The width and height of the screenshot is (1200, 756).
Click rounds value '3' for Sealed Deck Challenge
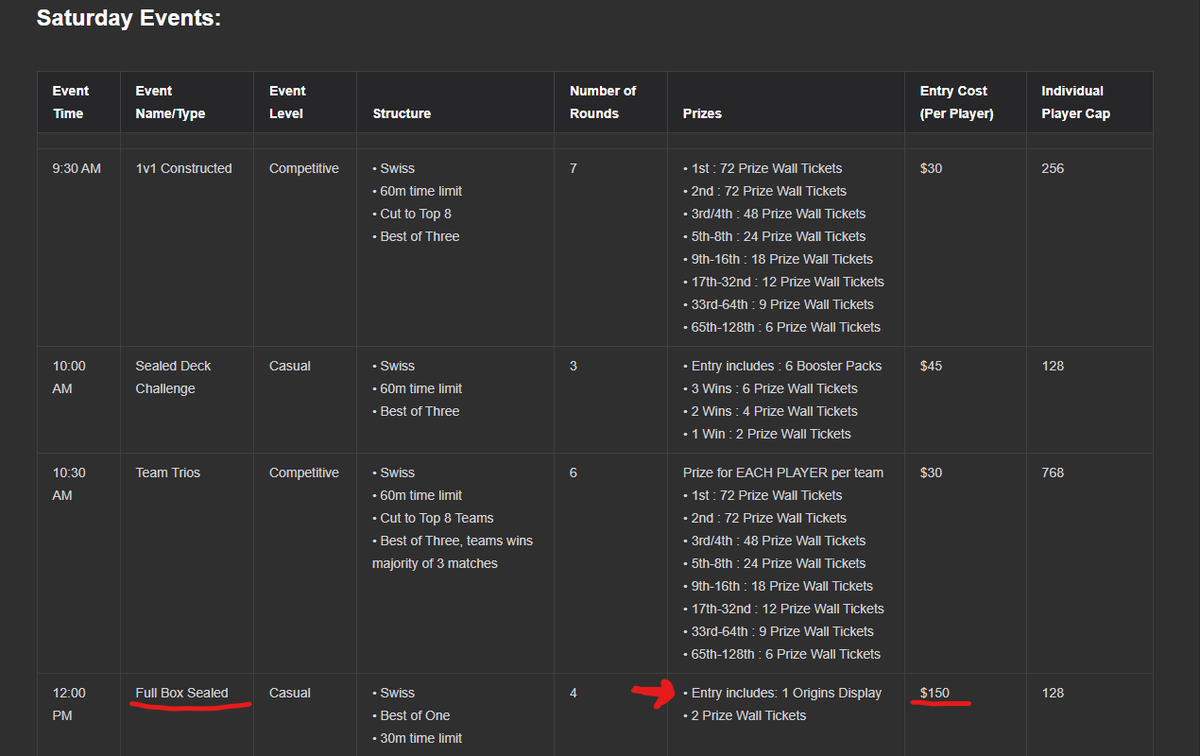(573, 366)
